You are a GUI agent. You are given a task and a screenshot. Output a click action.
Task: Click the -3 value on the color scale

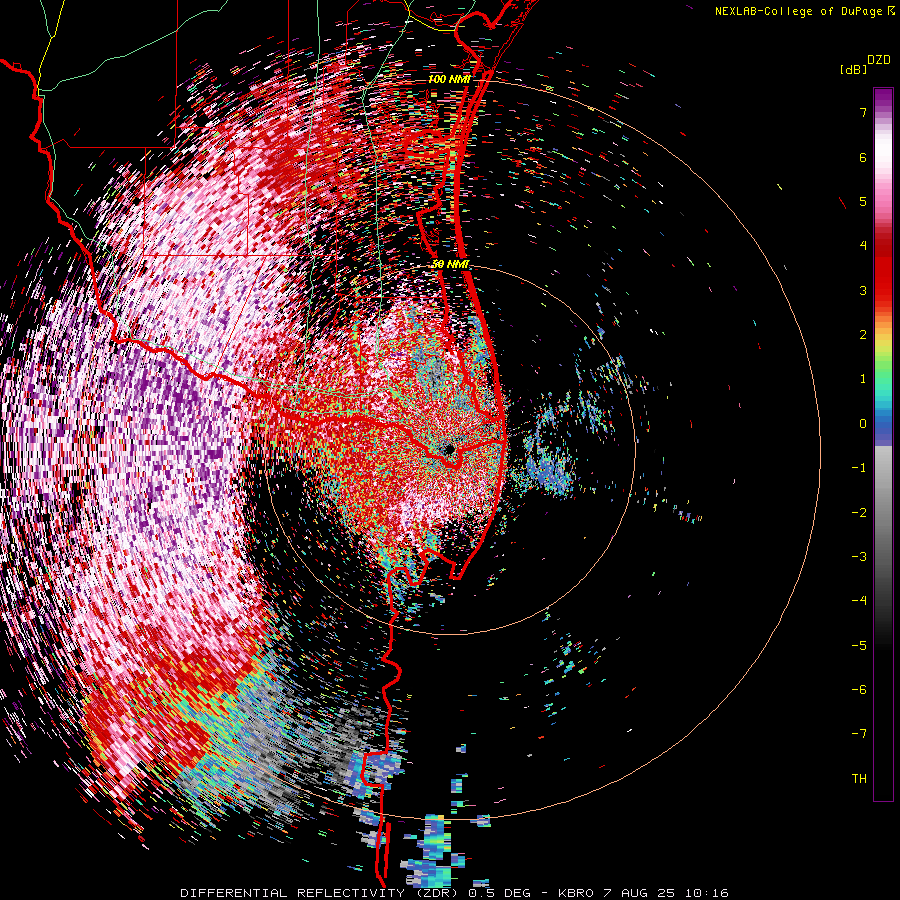[x=859, y=557]
